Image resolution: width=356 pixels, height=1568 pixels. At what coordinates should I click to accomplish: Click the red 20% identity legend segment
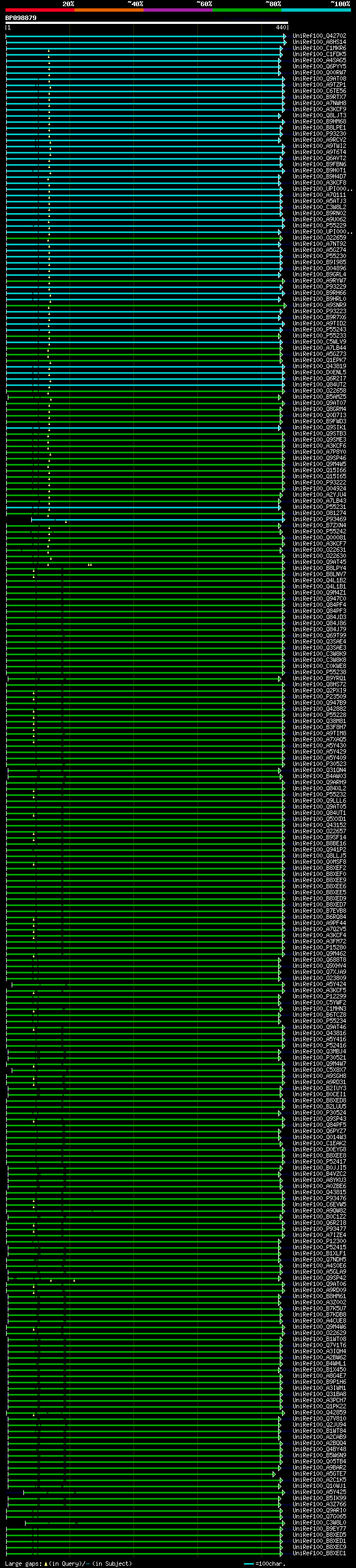(x=40, y=10)
